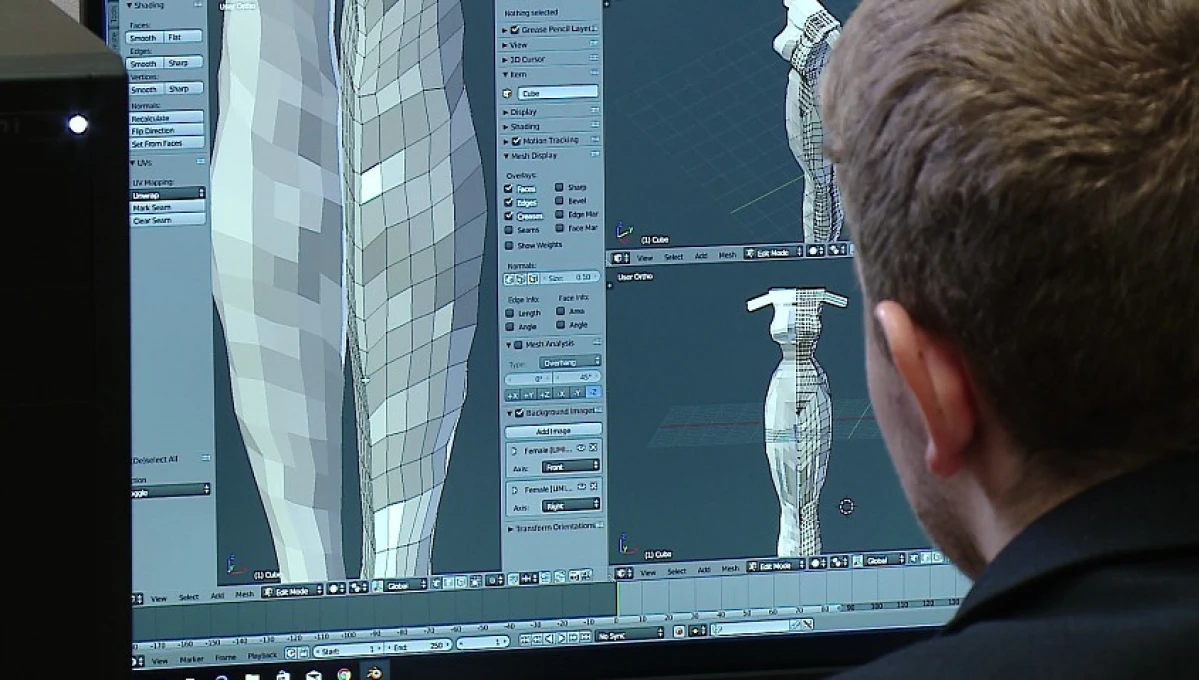
Task: Open the Edit Mode dropdown in the left viewport
Action: pyautogui.click(x=292, y=591)
